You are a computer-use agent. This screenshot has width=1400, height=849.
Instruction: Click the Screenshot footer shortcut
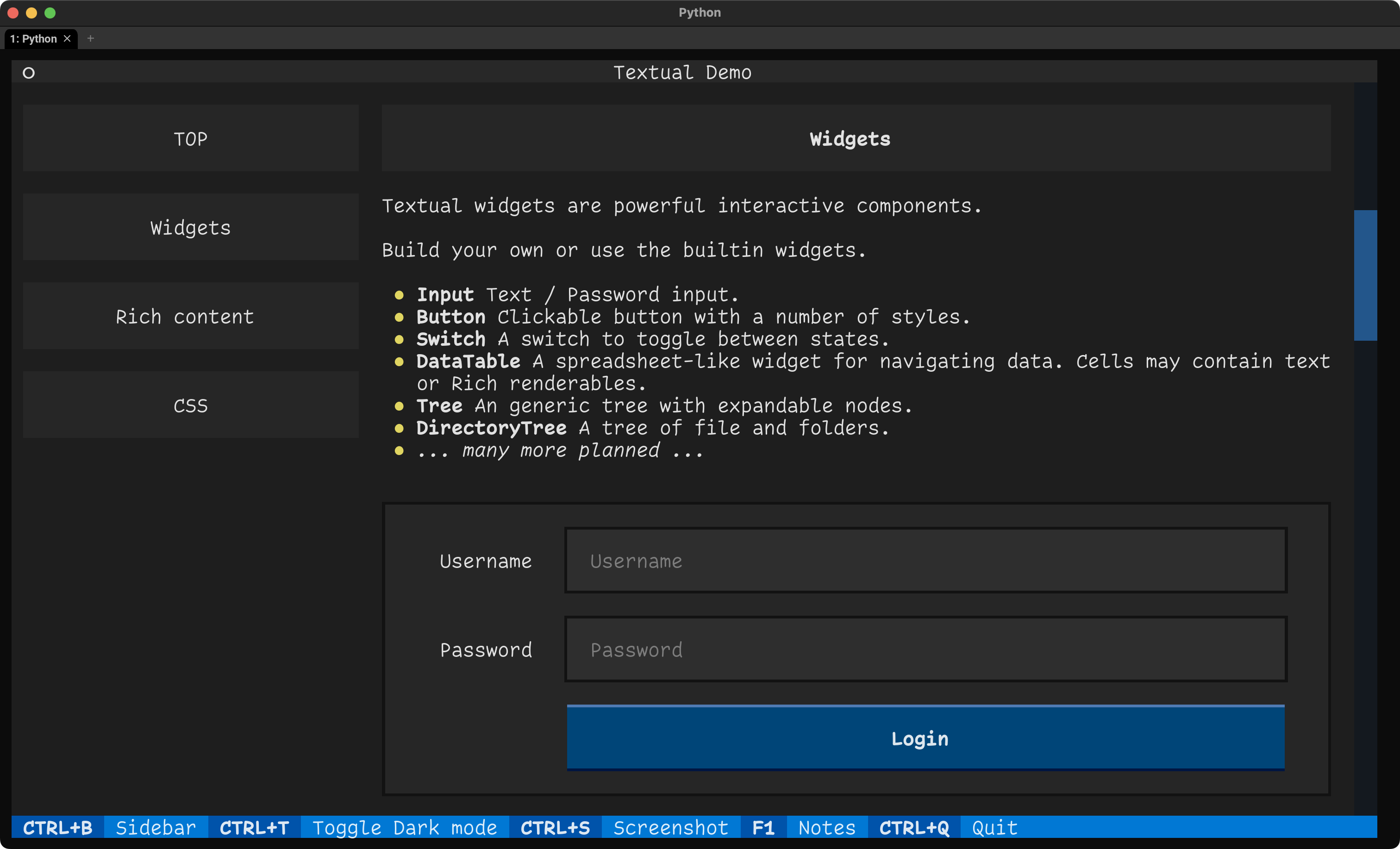624,827
